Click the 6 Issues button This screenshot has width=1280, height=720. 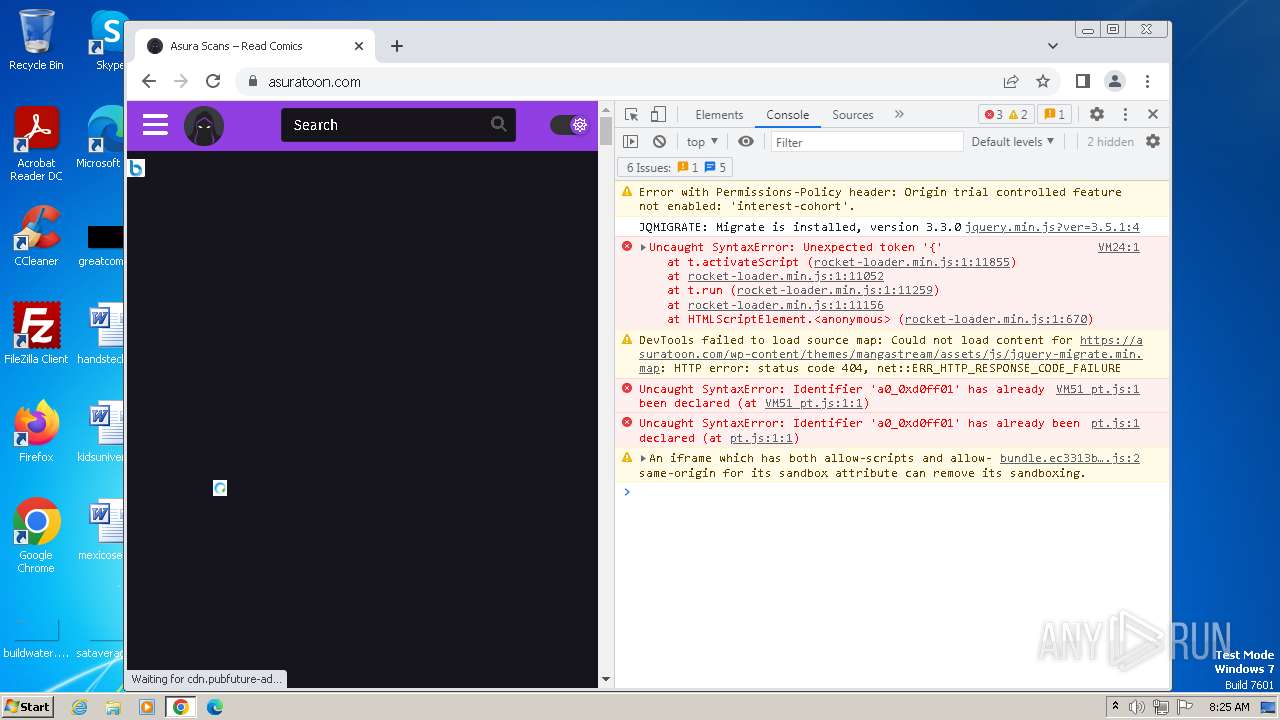[676, 167]
